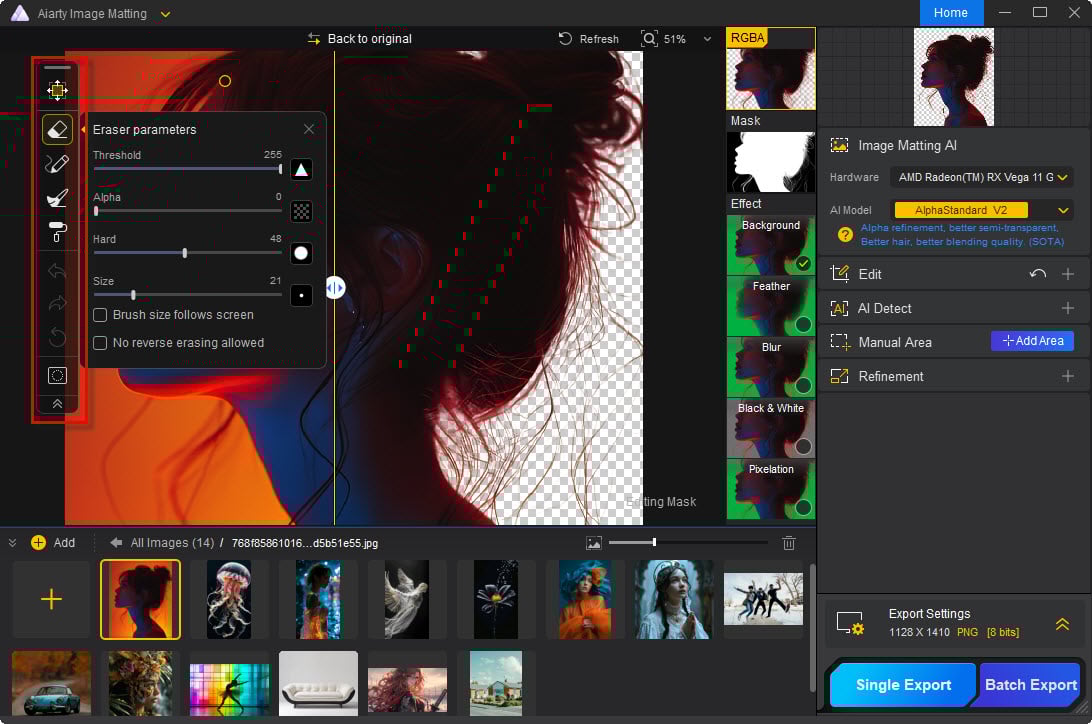Select the Eraser tool in the left toolbar
The height and width of the screenshot is (724, 1092).
click(57, 128)
